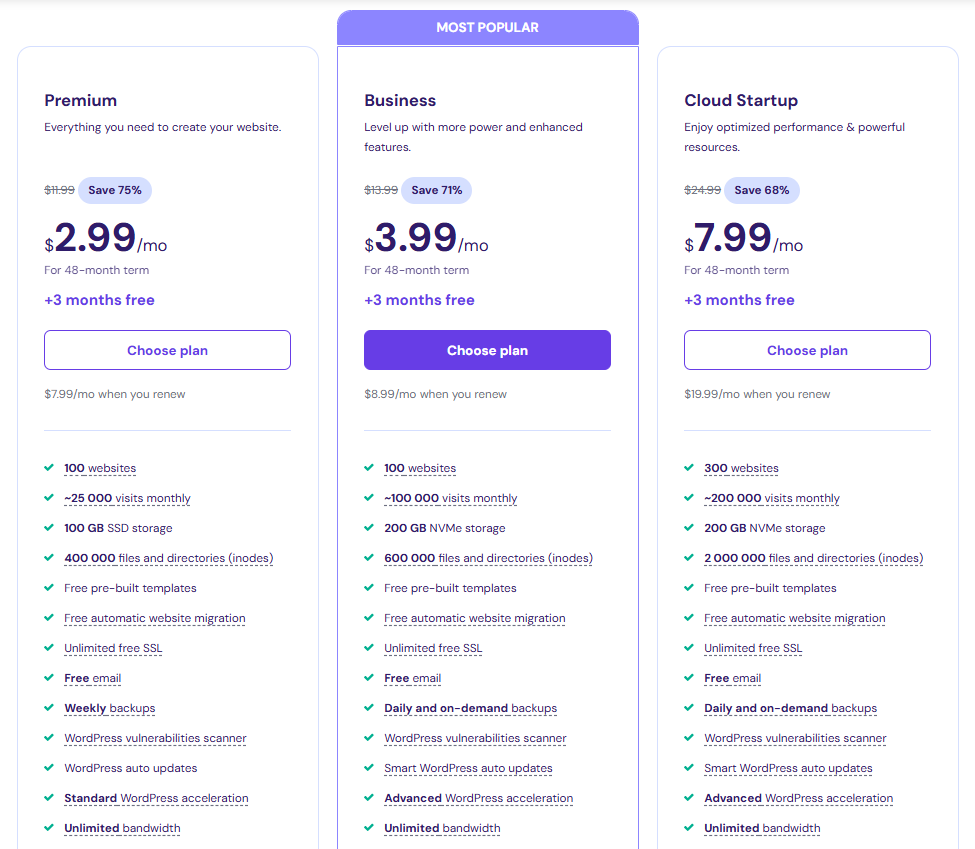Open '300 websites' tooltip link

point(741,468)
